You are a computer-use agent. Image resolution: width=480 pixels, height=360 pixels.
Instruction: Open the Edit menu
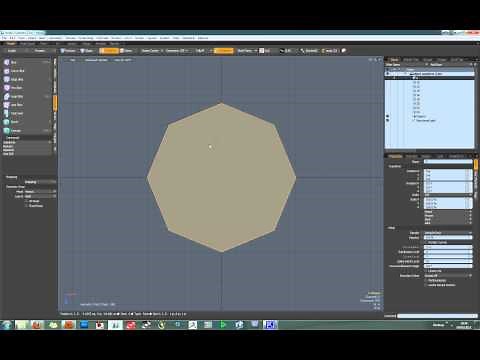coord(12,38)
